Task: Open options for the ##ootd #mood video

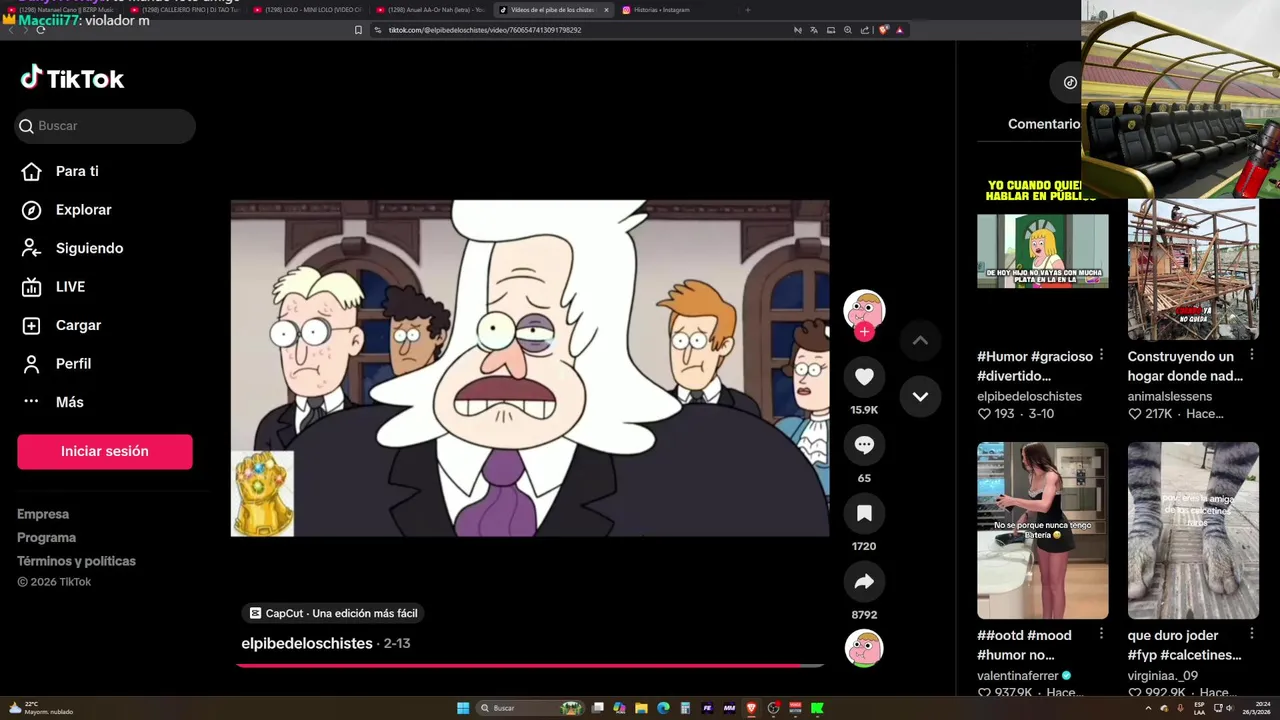Action: (1101, 634)
